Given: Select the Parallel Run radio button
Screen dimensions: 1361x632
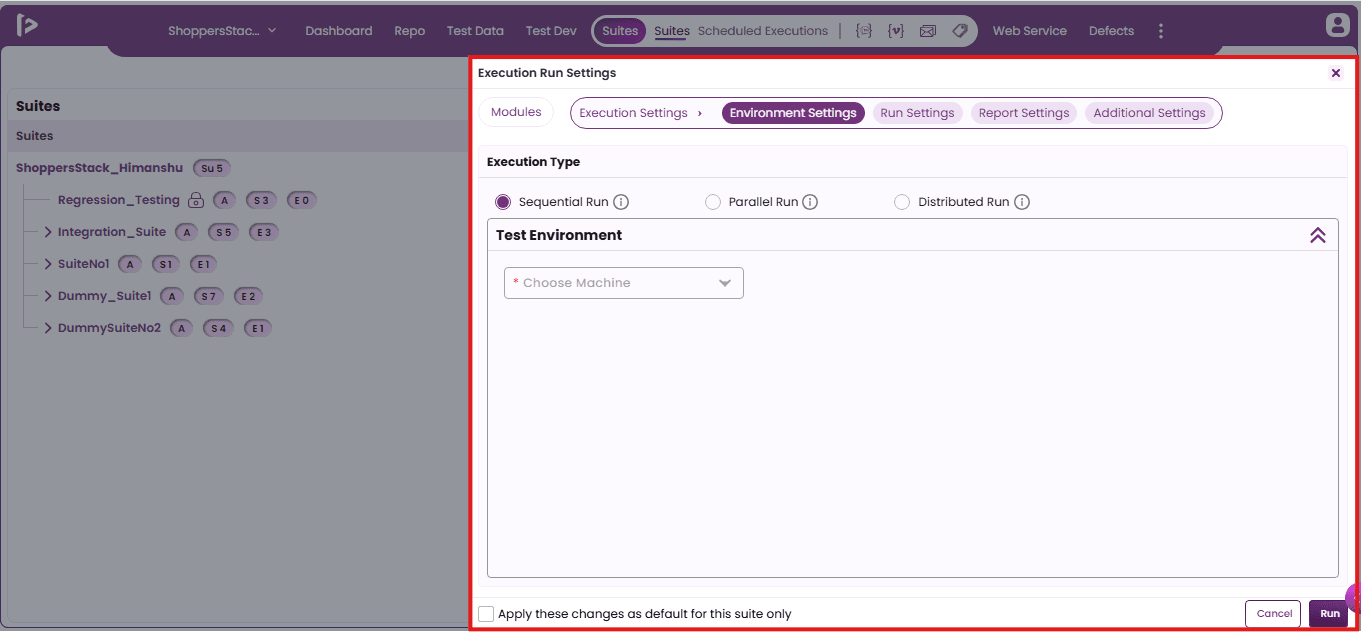Looking at the screenshot, I should tap(713, 202).
